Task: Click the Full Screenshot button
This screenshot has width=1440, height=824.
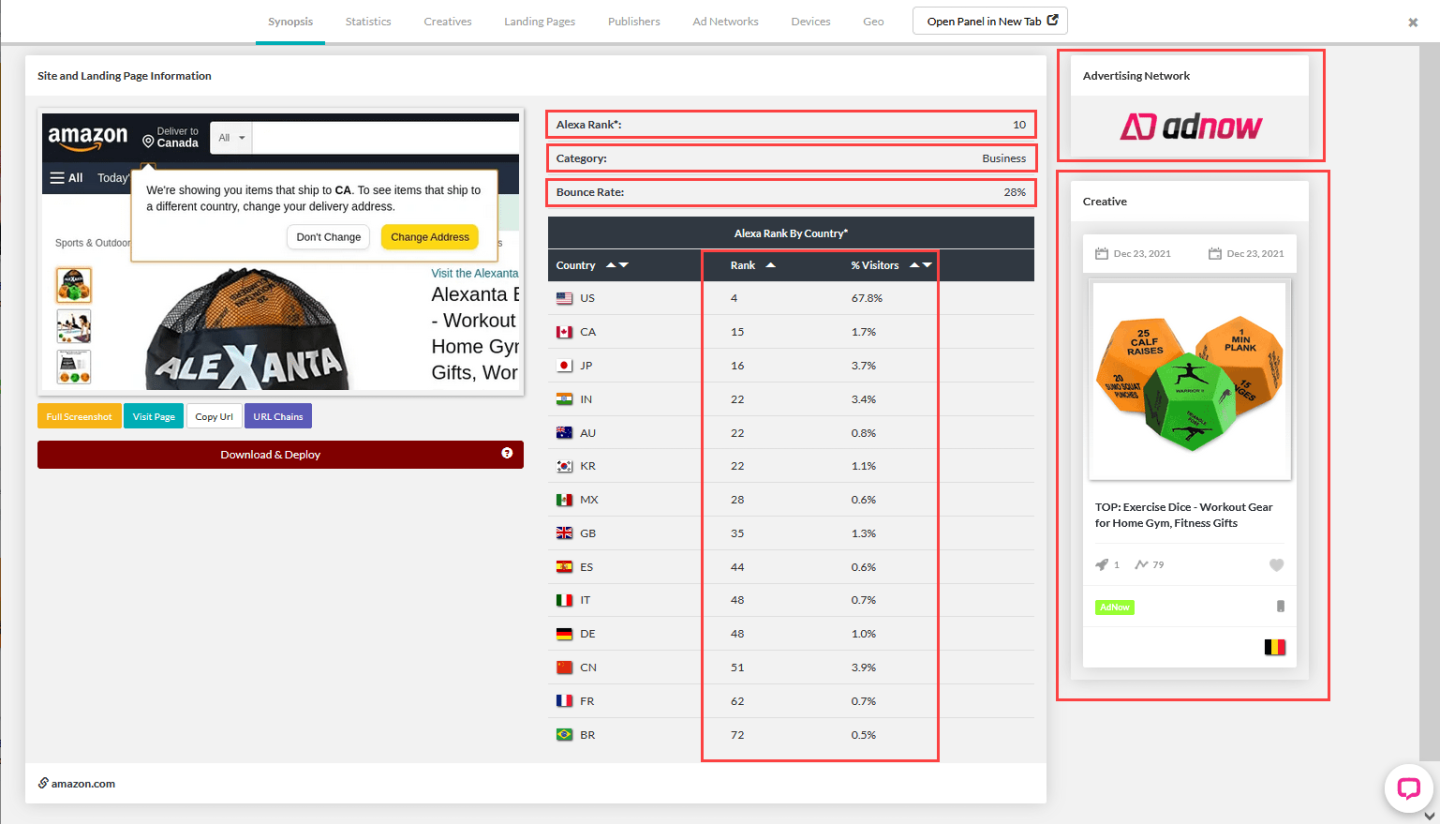Action: [x=79, y=416]
